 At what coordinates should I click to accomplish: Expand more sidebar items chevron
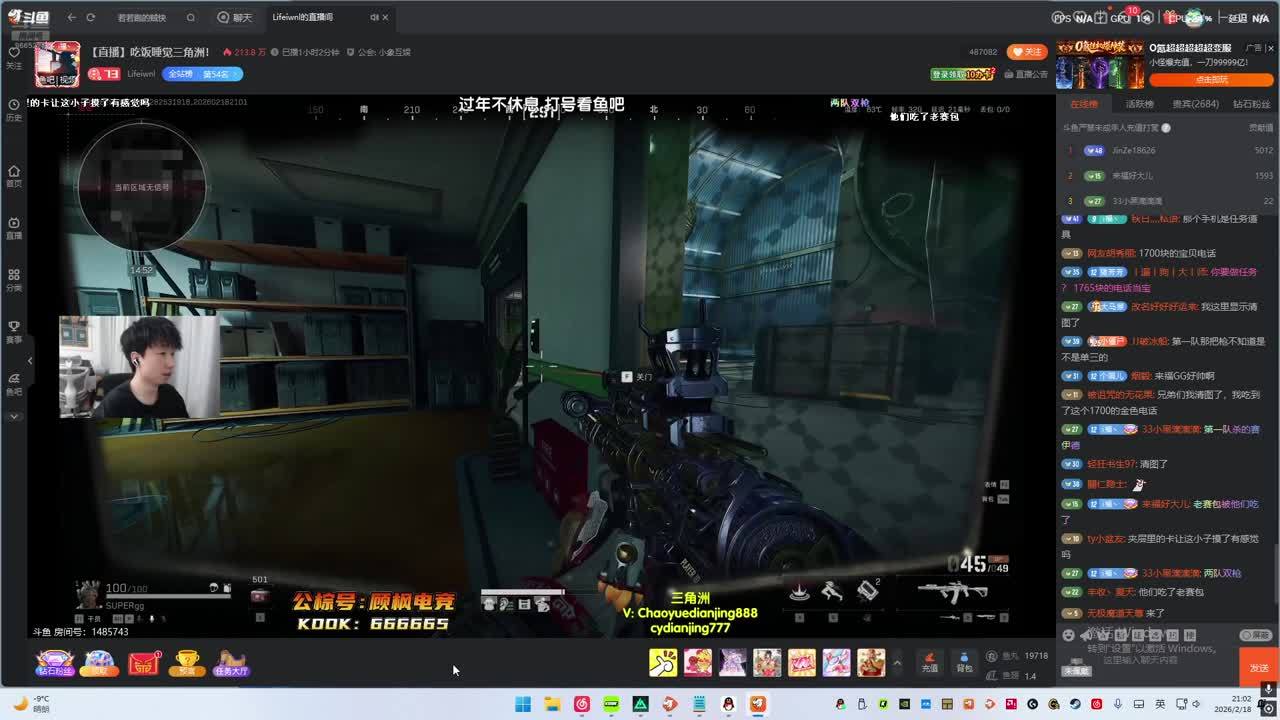(14, 416)
